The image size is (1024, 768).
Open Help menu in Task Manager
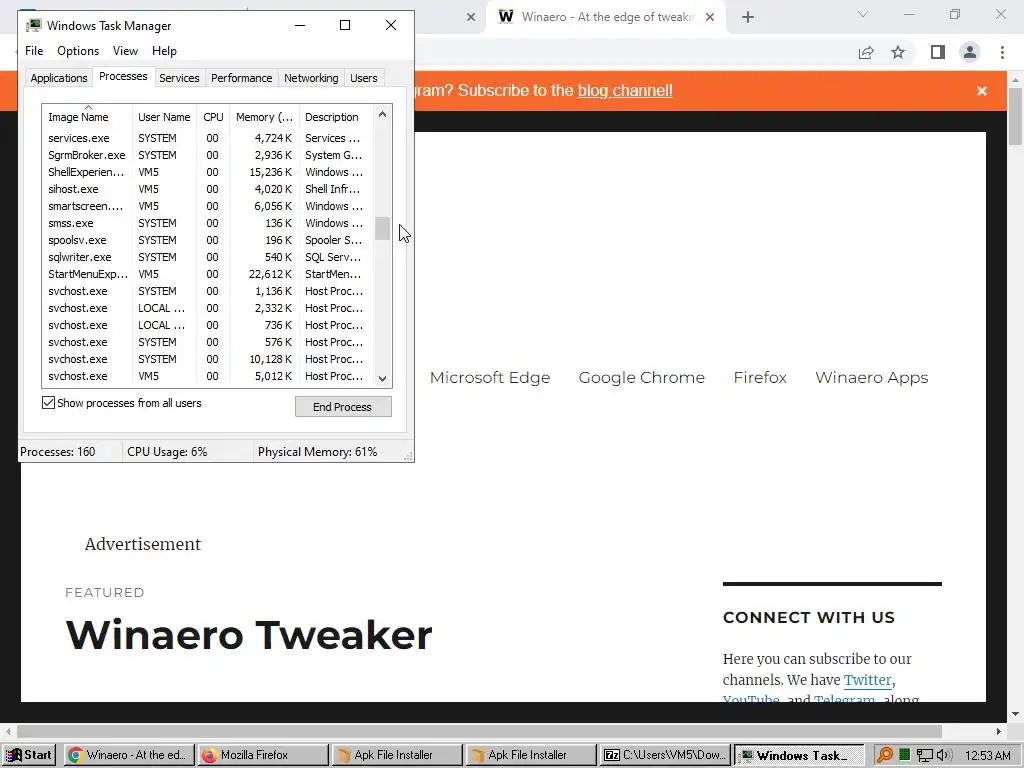pyautogui.click(x=164, y=51)
